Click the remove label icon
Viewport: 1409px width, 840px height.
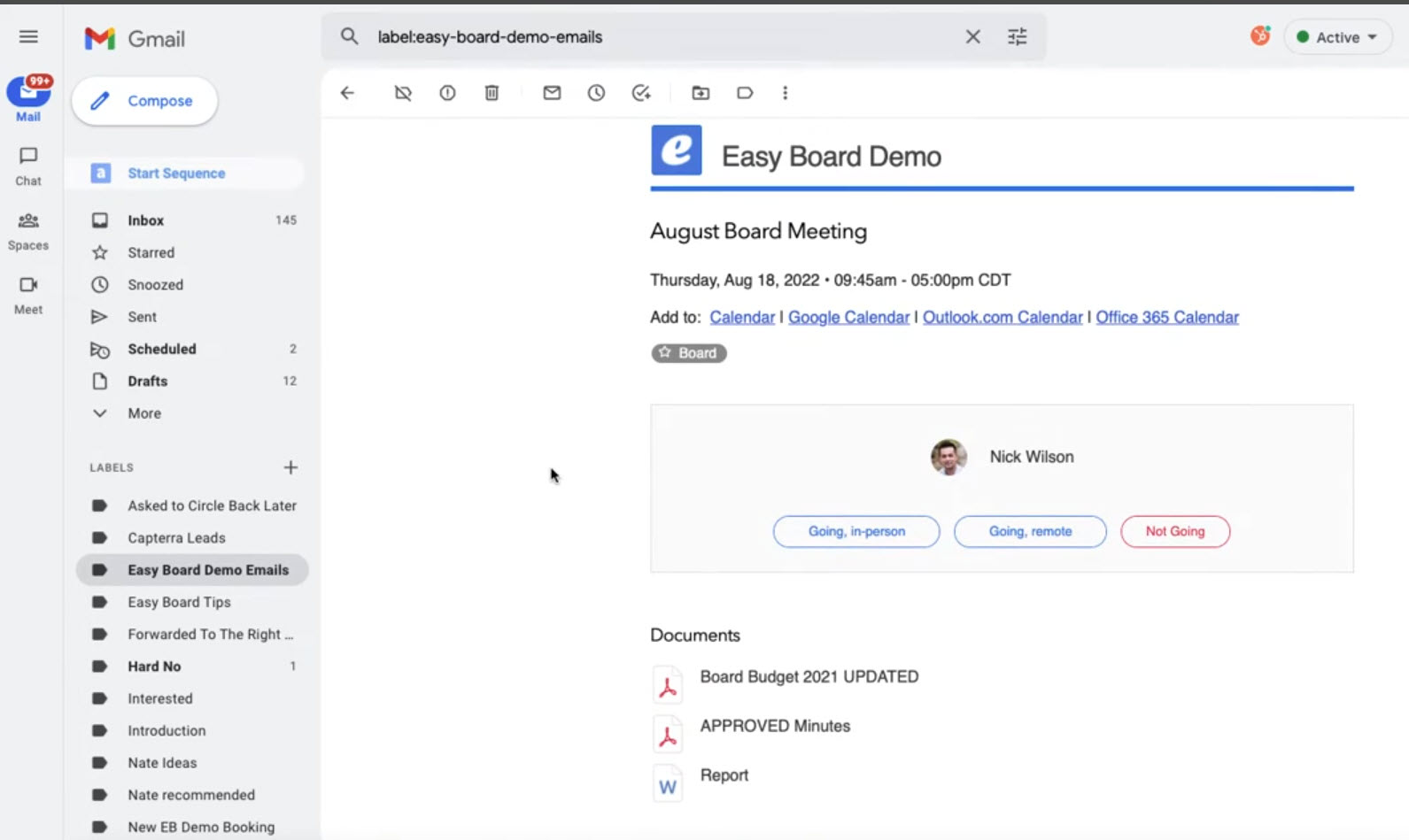403,93
